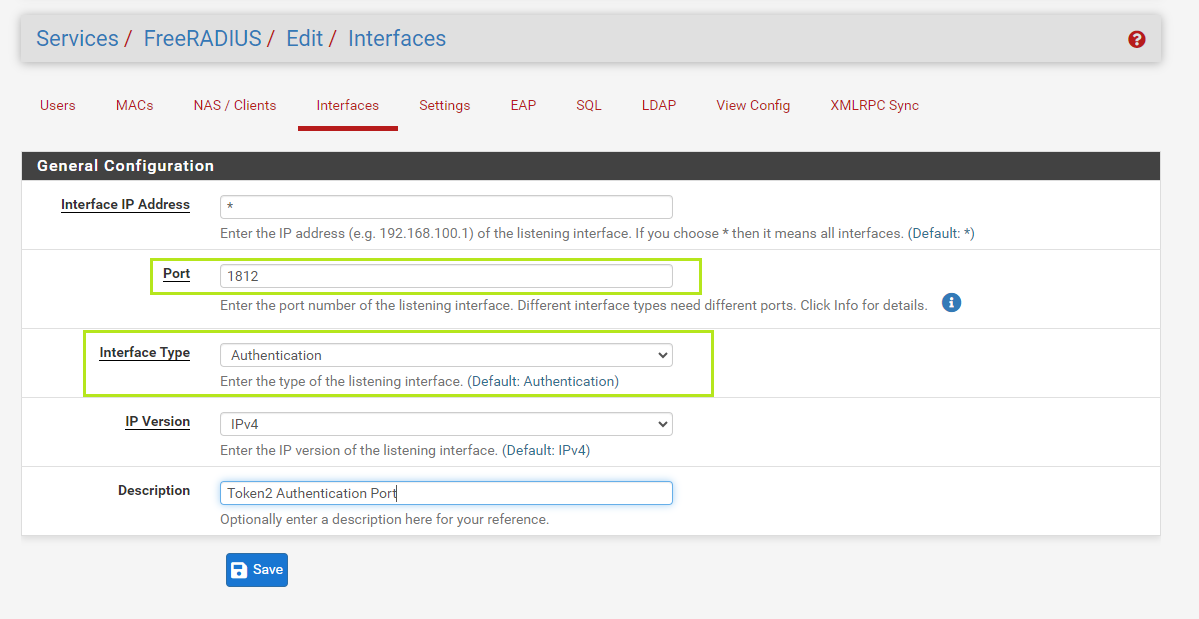Open the XMLRPC Sync tab
This screenshot has width=1199, height=619.
click(x=875, y=105)
